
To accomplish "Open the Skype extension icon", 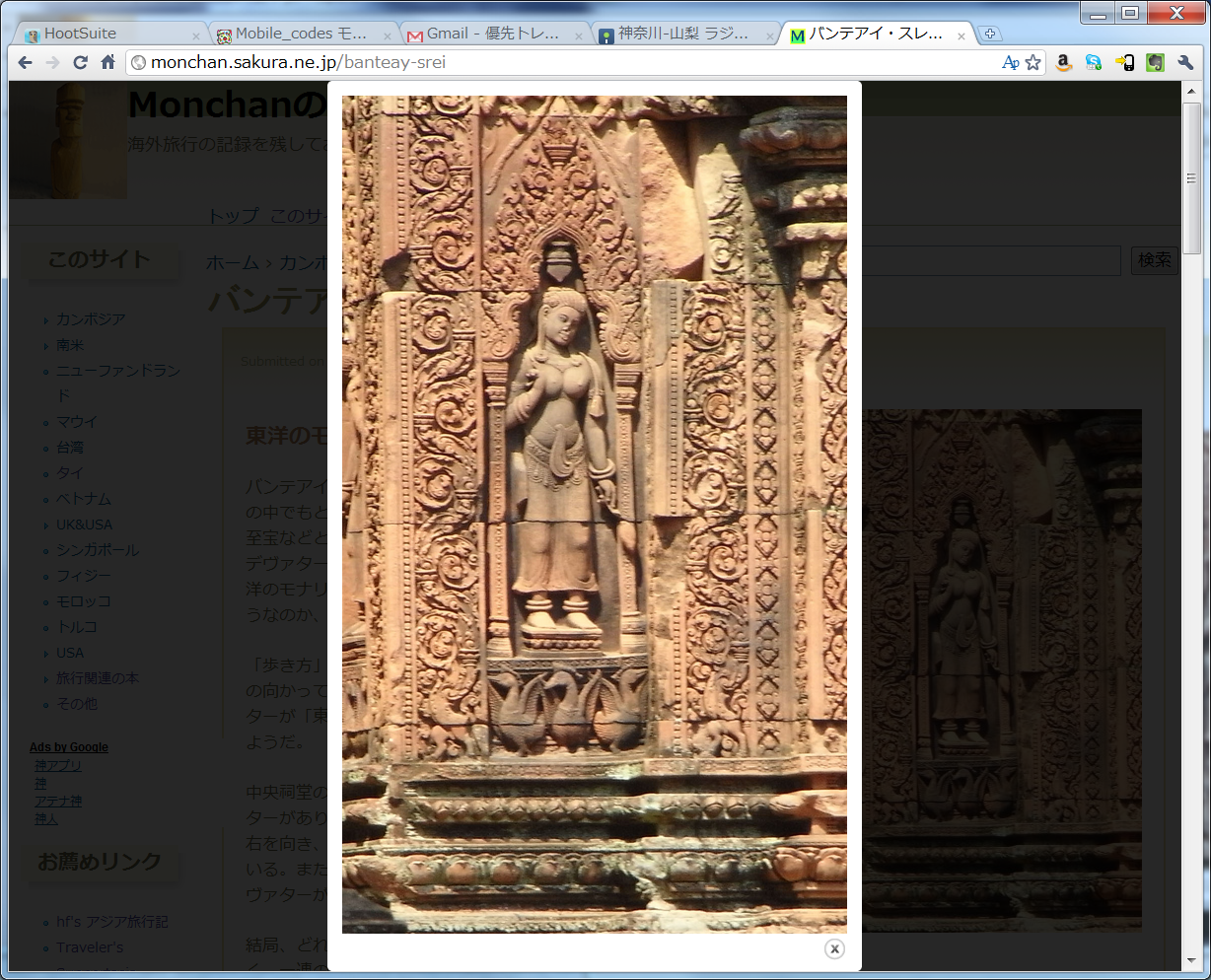I will 1094,62.
